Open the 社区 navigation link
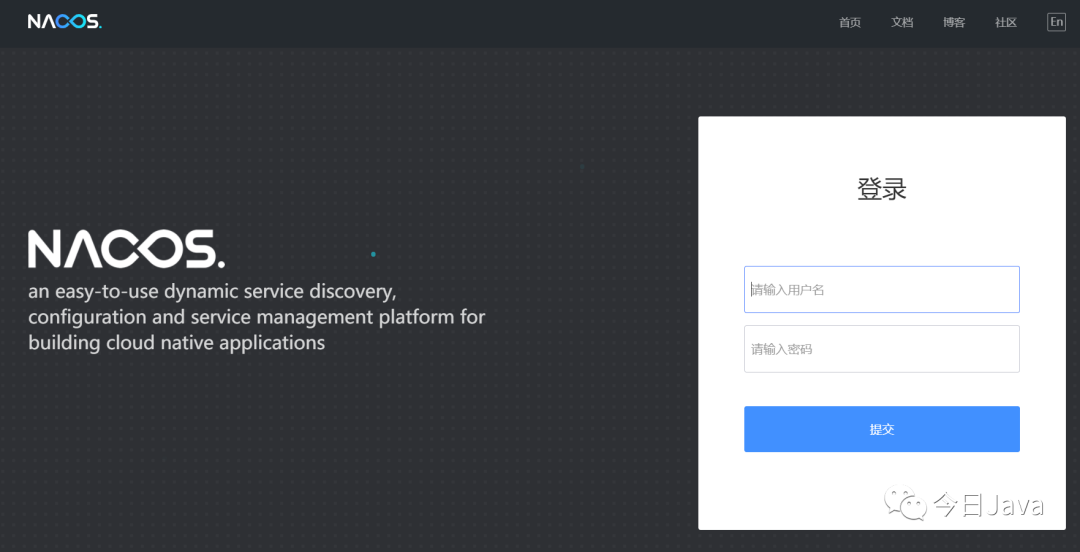 pyautogui.click(x=1006, y=23)
